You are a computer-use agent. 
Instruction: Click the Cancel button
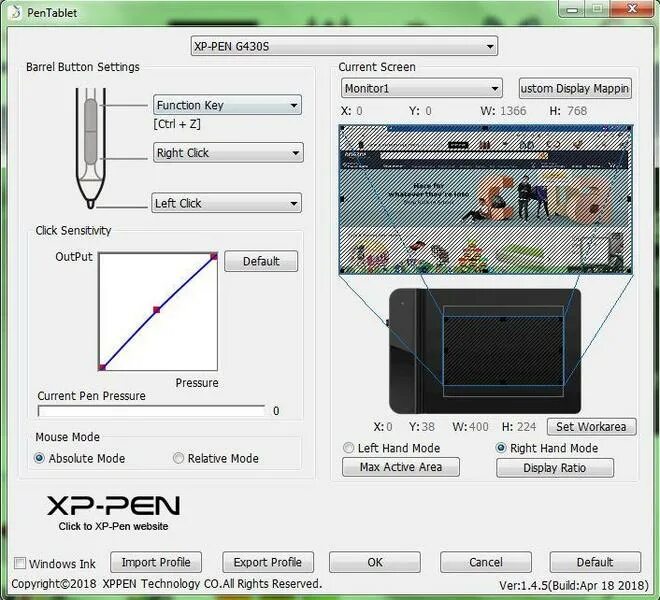486,562
